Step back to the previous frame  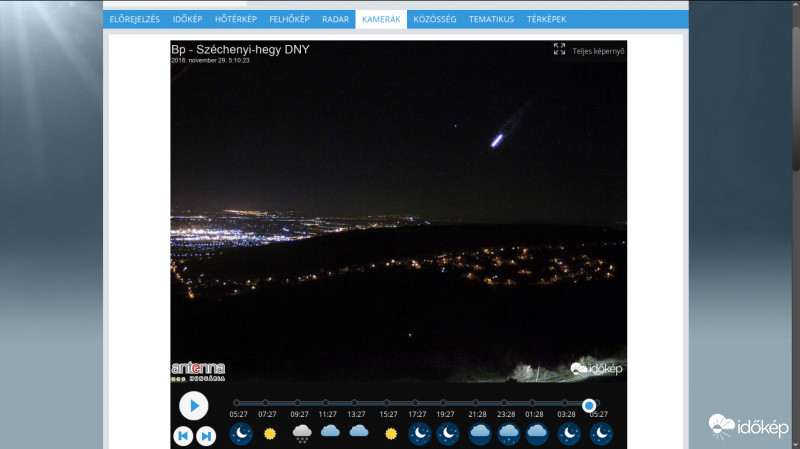[x=183, y=436]
